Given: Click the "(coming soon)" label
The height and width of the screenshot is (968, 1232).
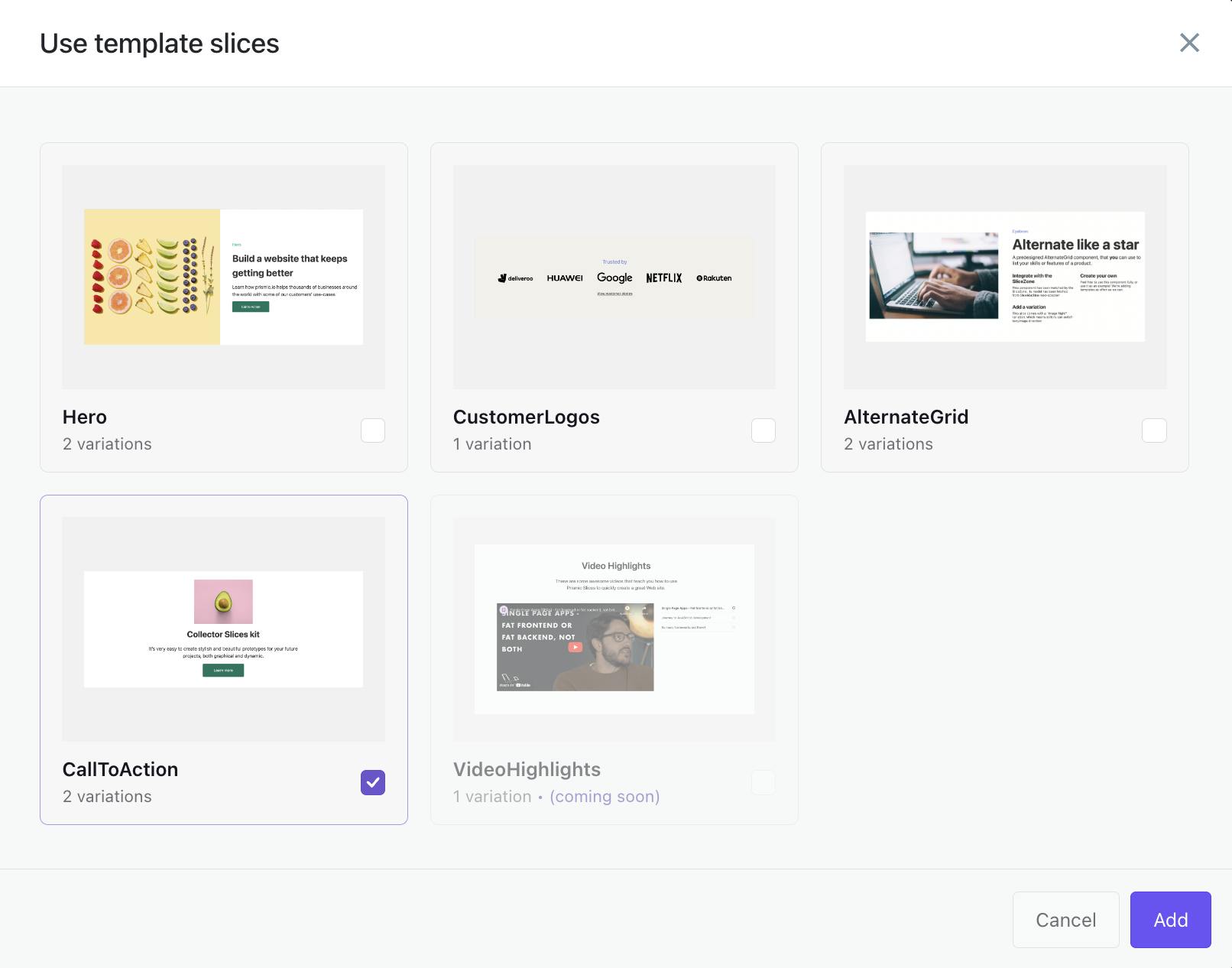Looking at the screenshot, I should point(605,797).
